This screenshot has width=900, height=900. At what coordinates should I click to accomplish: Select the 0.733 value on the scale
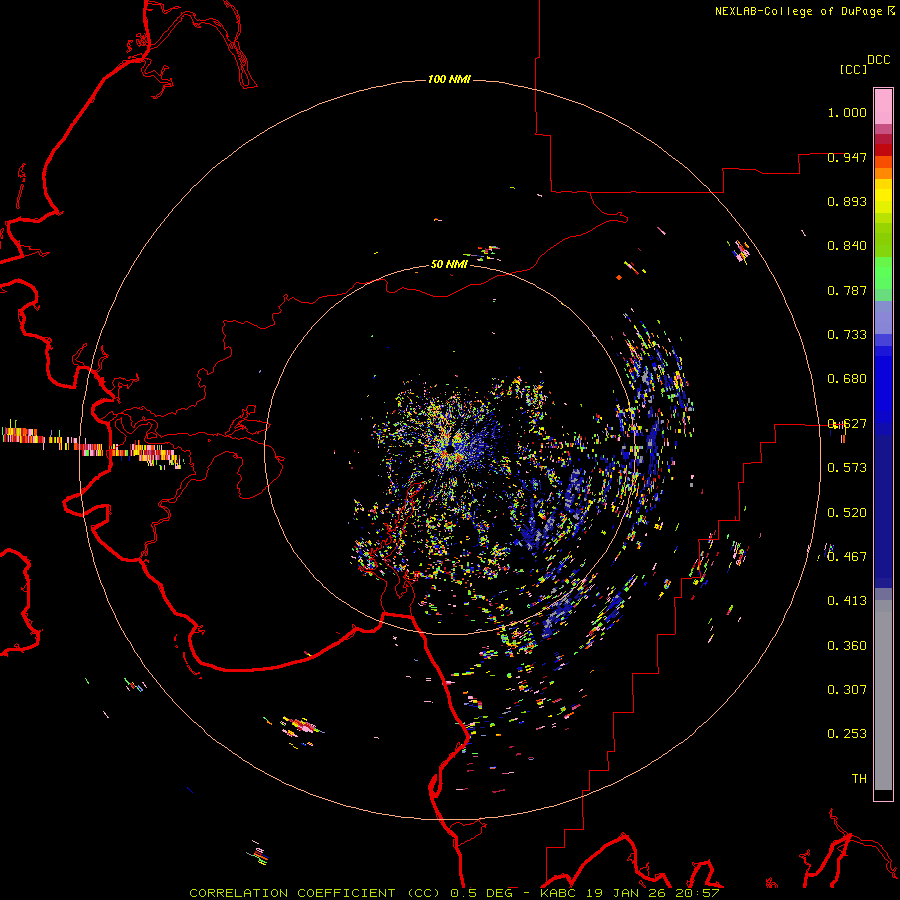[847, 335]
